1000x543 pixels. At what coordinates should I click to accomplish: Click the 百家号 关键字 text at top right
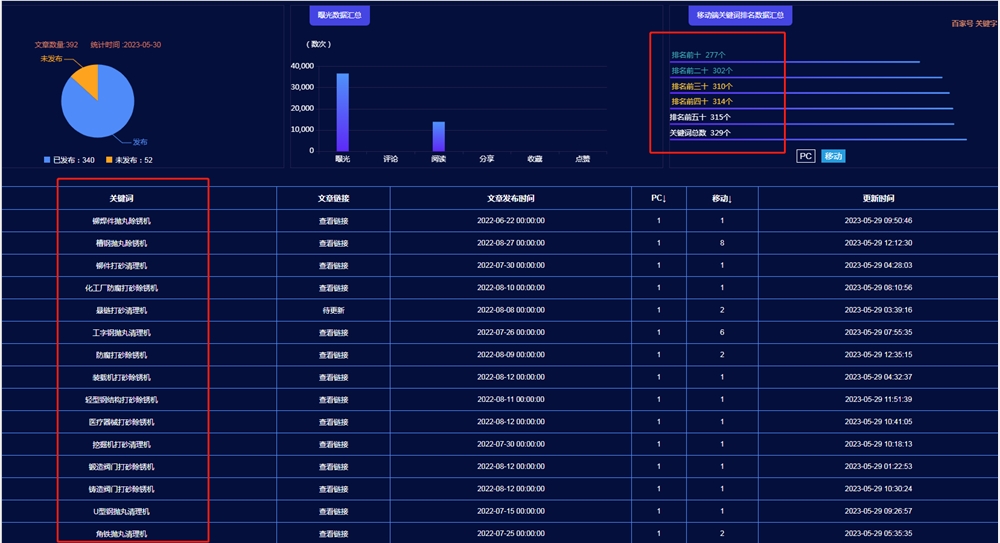pos(974,24)
